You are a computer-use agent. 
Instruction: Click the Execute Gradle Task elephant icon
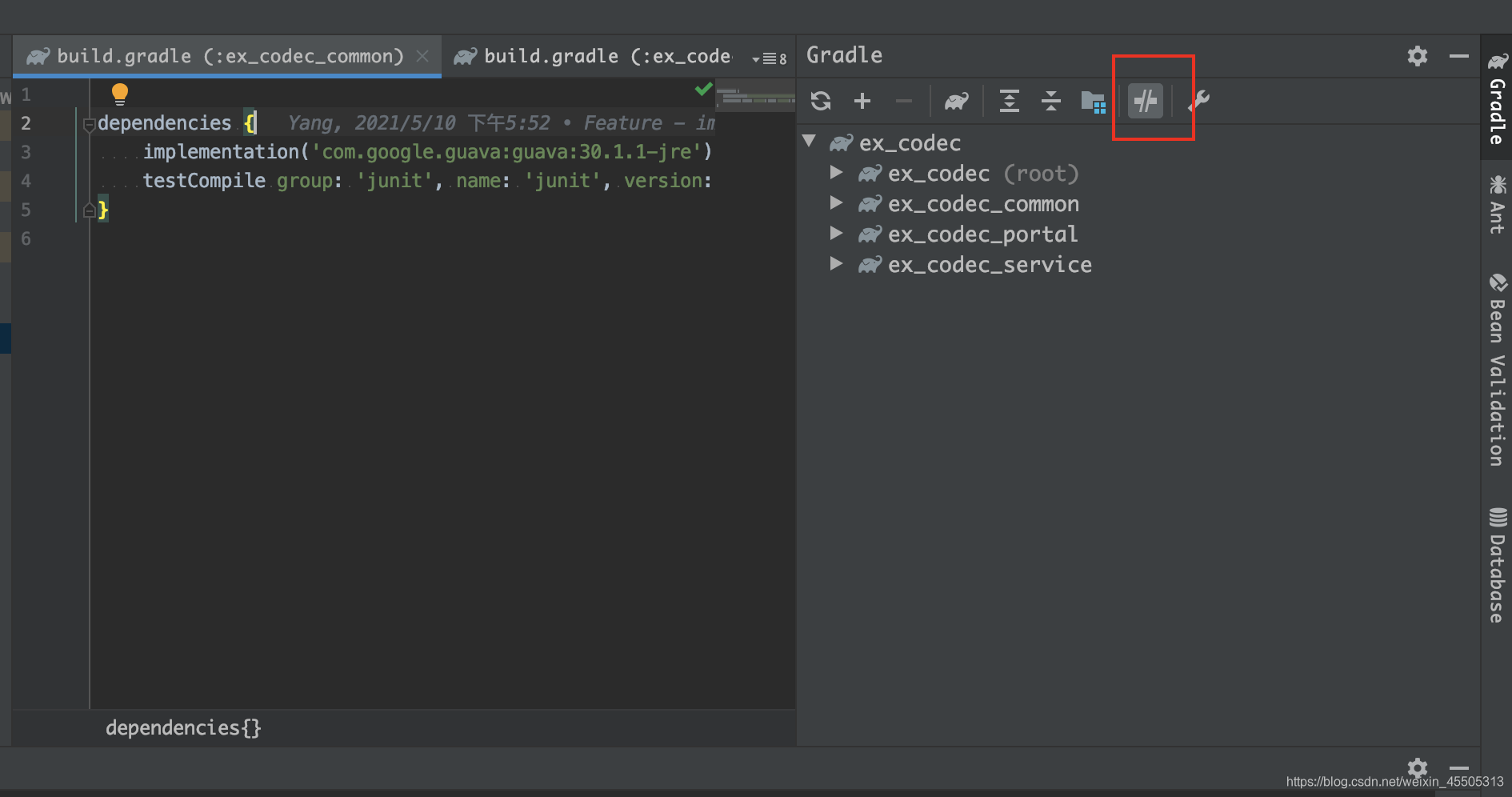coord(956,101)
